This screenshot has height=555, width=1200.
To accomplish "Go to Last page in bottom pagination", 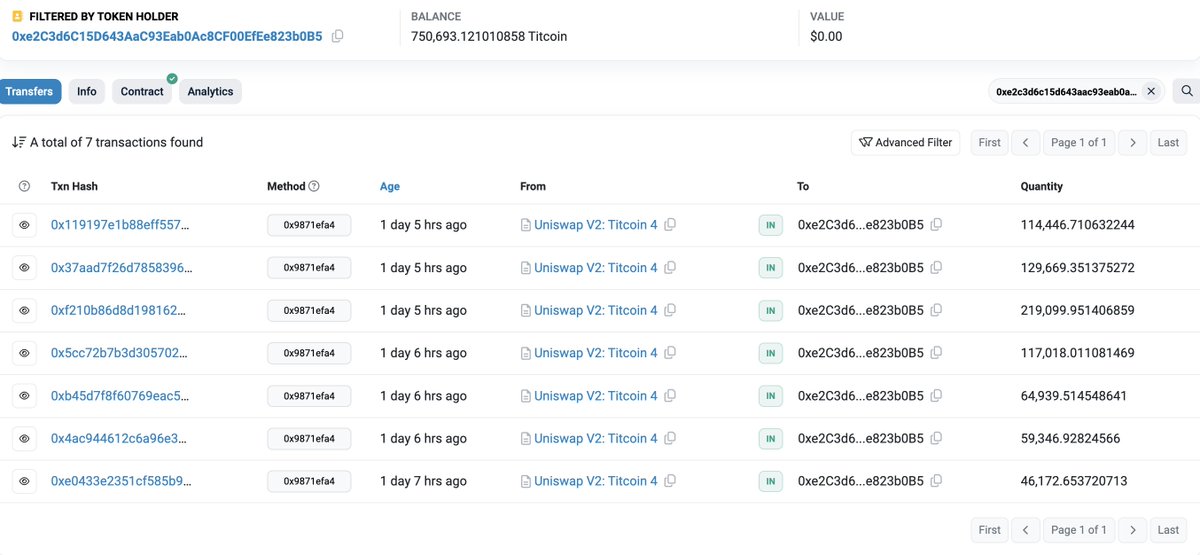I will click(x=1169, y=530).
